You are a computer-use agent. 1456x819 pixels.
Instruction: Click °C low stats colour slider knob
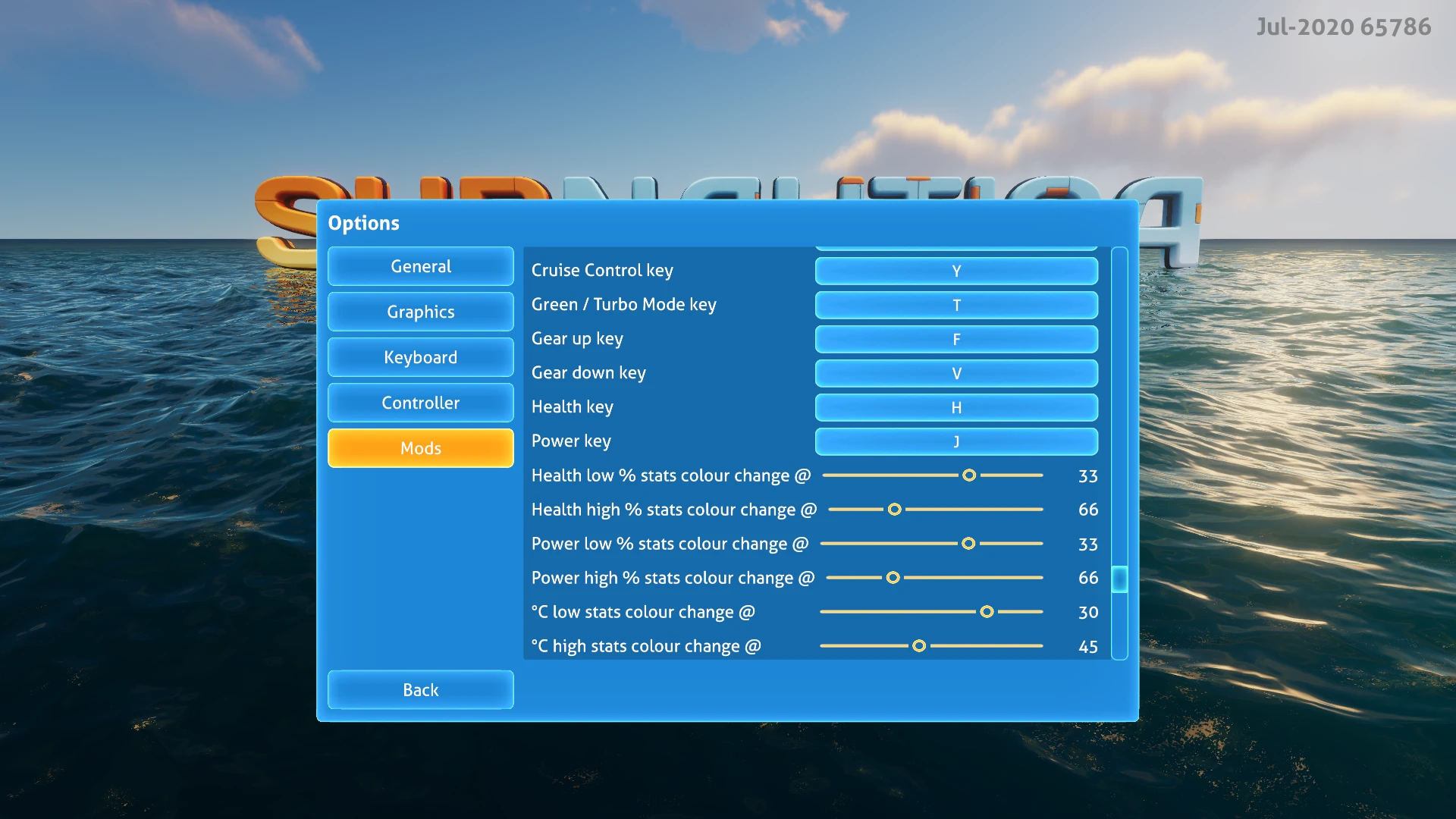987,612
